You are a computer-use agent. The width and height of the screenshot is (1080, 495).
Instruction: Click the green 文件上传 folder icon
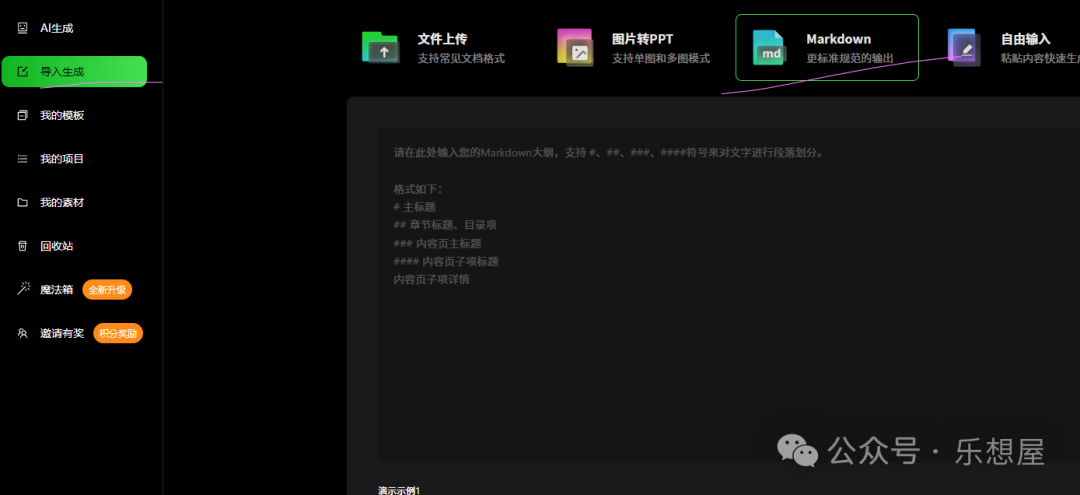tap(380, 48)
